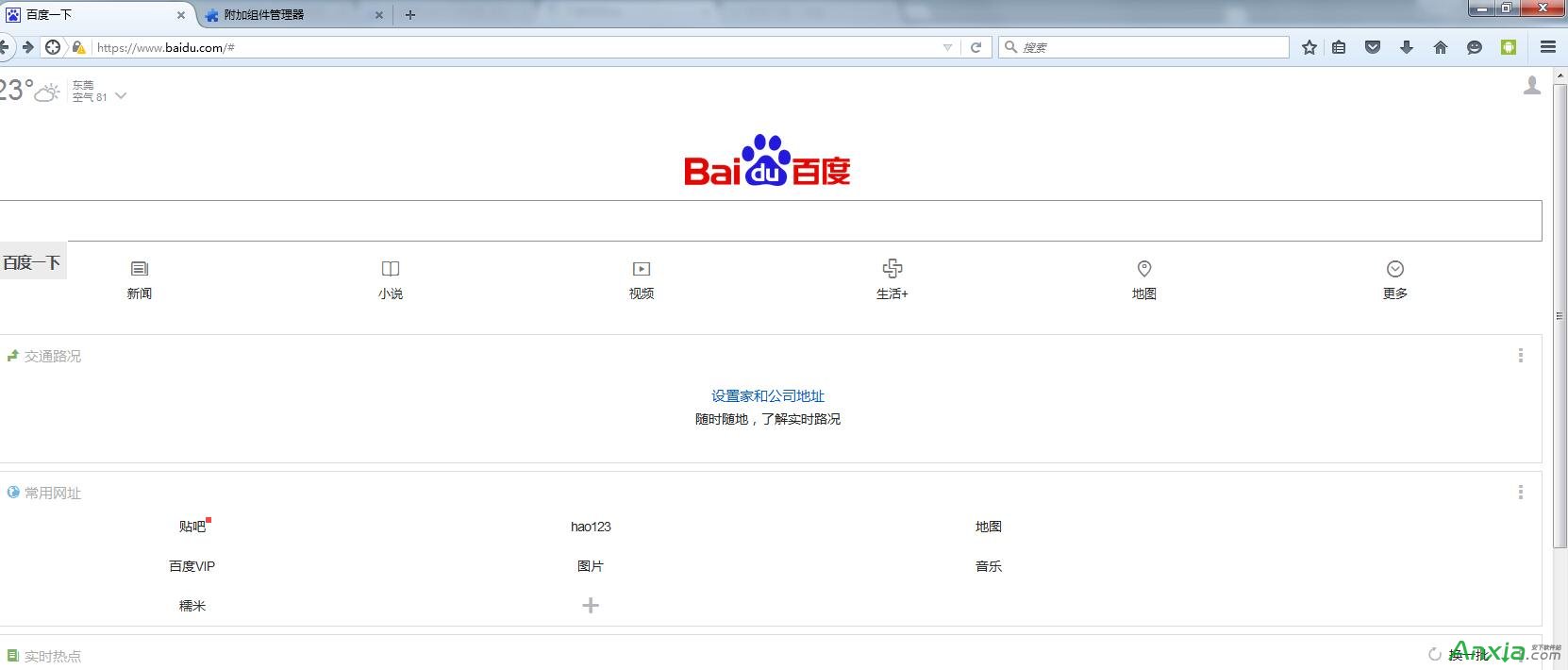Click the Baidu logo
The width and height of the screenshot is (1568, 670).
click(767, 160)
